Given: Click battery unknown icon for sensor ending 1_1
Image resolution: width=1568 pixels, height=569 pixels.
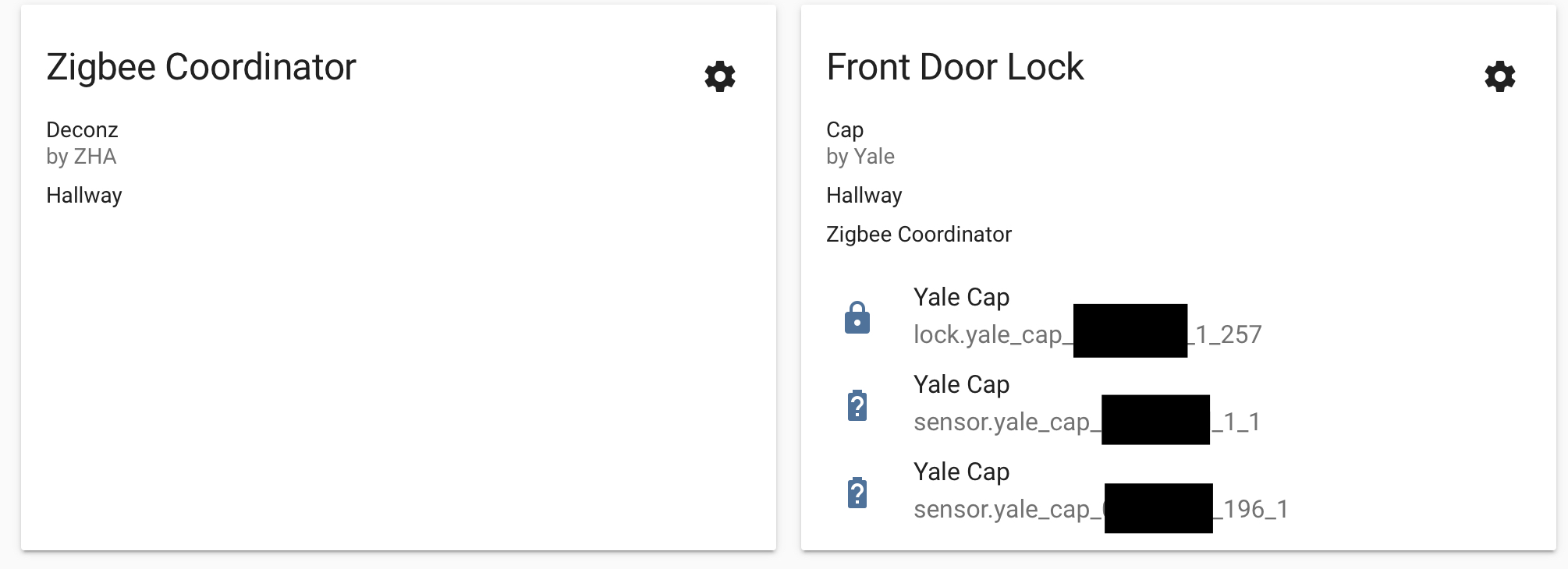Looking at the screenshot, I should (x=857, y=405).
